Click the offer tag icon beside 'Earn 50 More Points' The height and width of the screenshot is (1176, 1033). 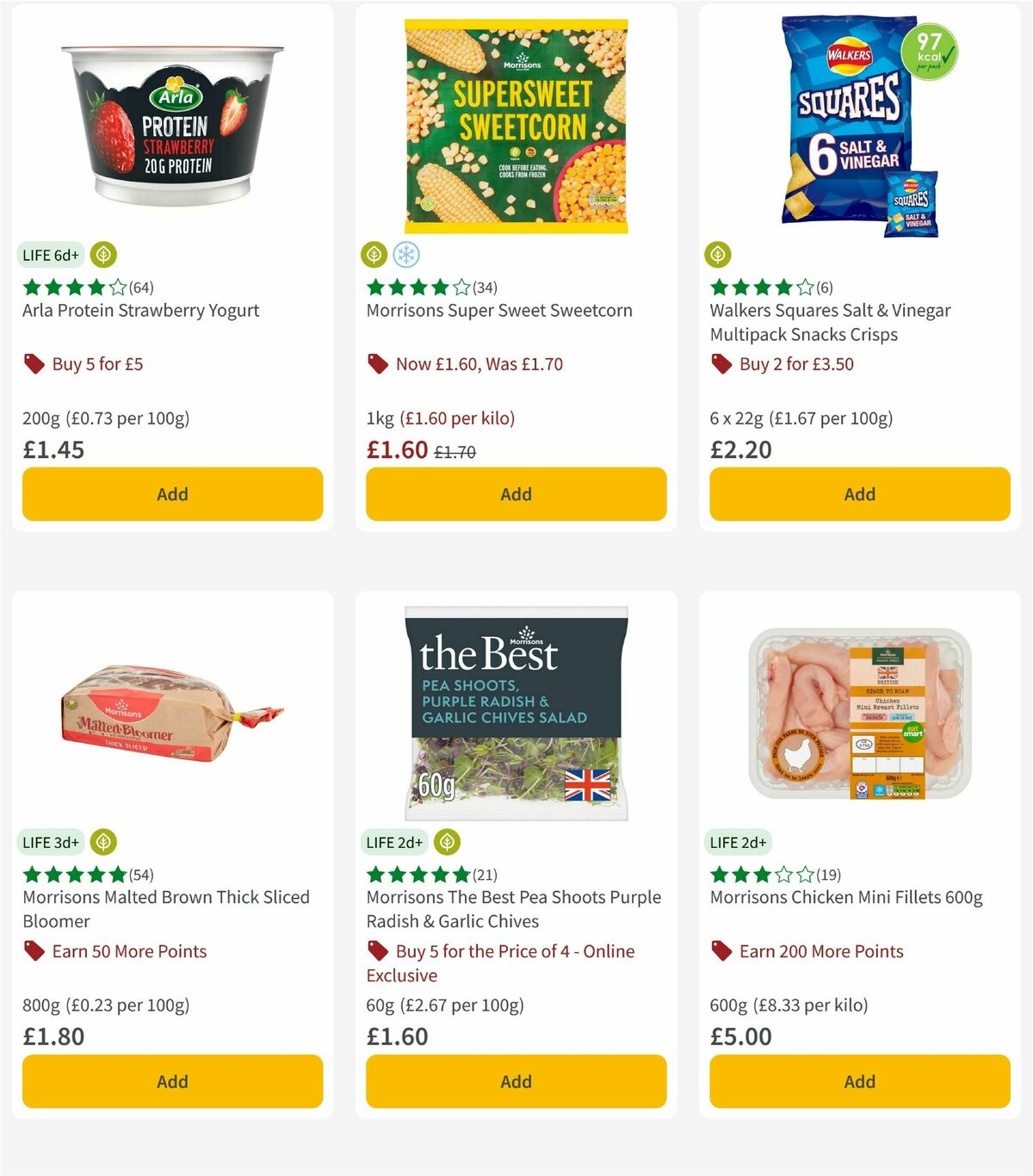[34, 951]
